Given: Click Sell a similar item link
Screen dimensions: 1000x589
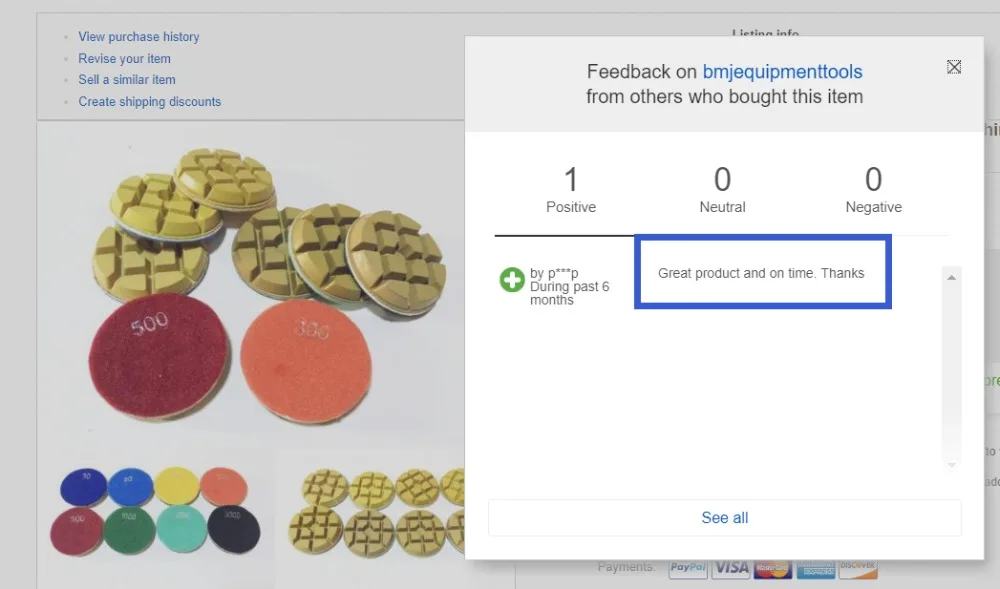Looking at the screenshot, I should [x=127, y=80].
